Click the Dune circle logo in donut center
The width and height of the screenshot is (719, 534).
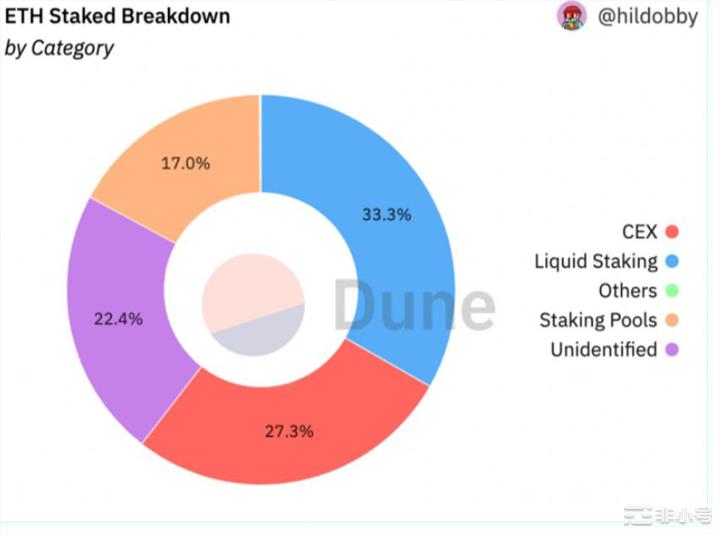[252, 304]
